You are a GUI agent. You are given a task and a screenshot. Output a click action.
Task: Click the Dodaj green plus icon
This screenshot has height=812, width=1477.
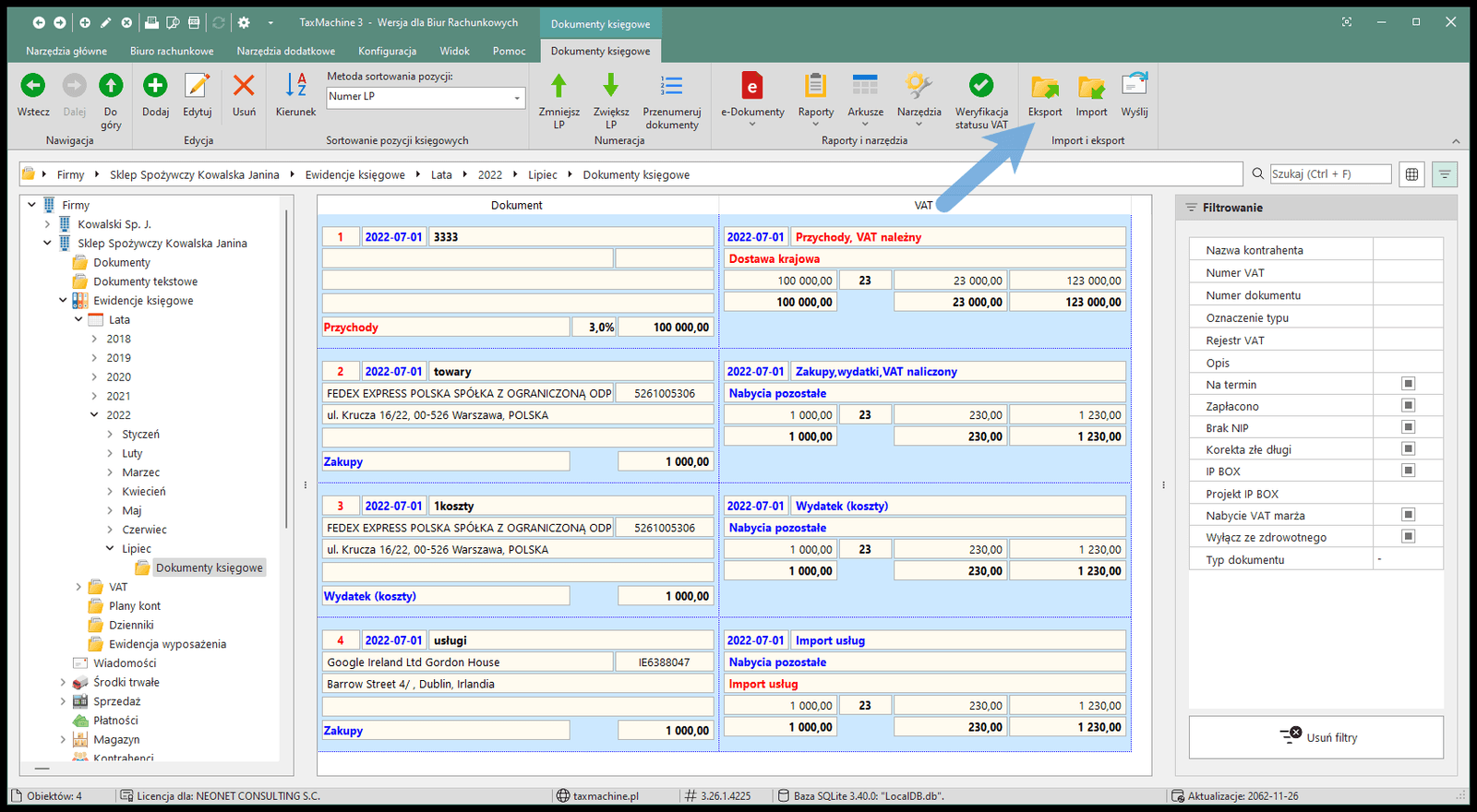tap(155, 87)
